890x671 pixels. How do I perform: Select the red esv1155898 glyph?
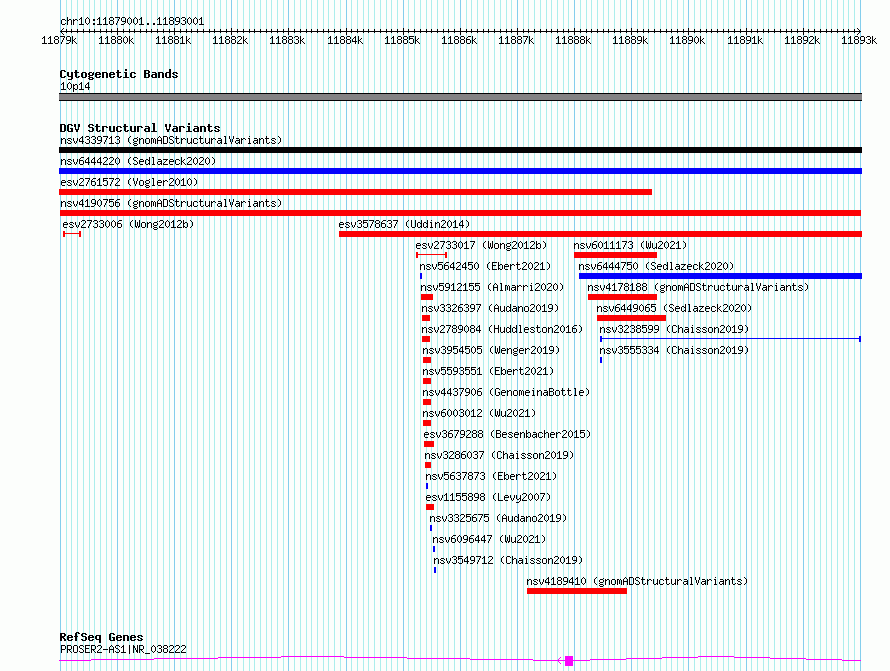pos(430,507)
